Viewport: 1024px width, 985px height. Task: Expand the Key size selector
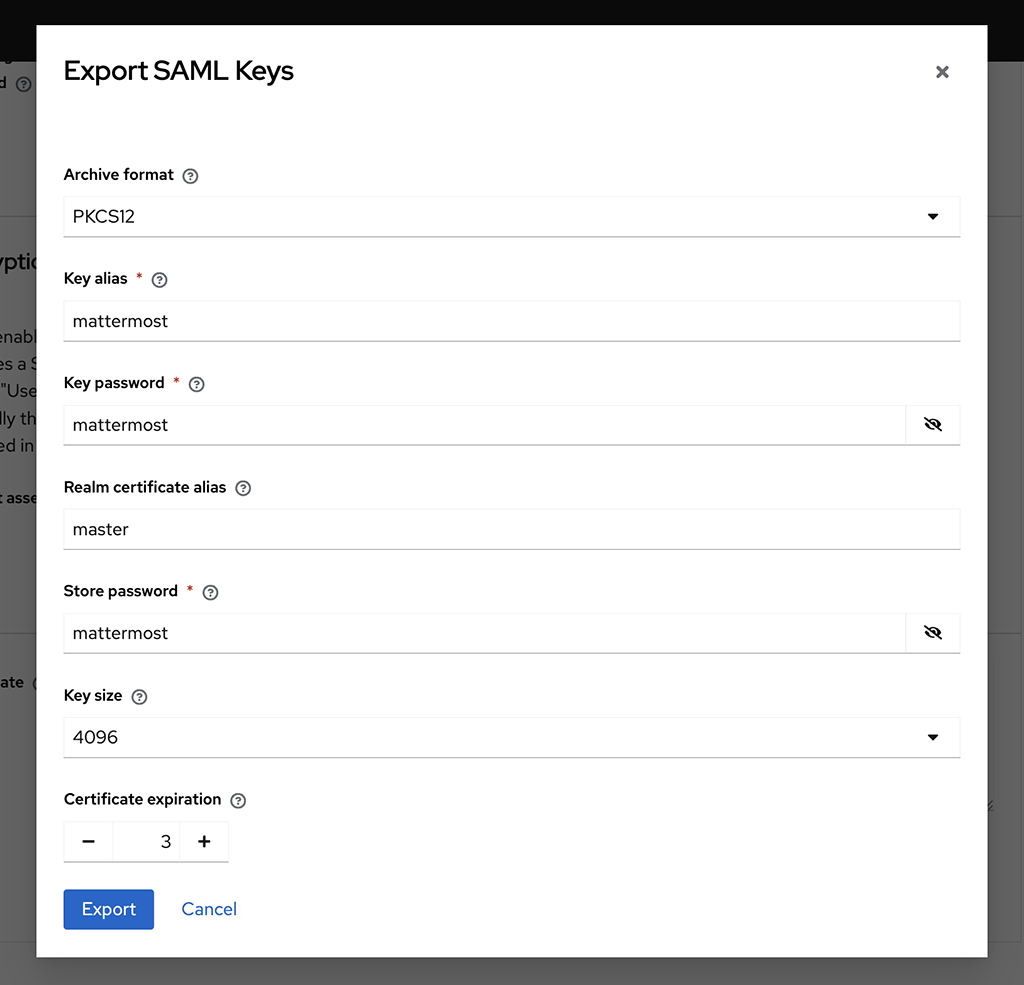pos(932,737)
